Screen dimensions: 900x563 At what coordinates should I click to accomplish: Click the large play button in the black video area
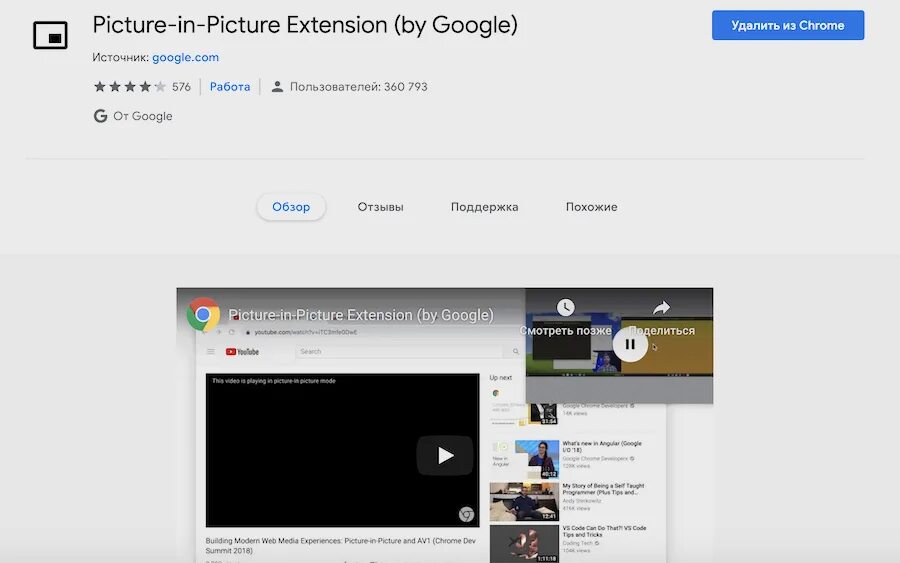click(x=445, y=455)
